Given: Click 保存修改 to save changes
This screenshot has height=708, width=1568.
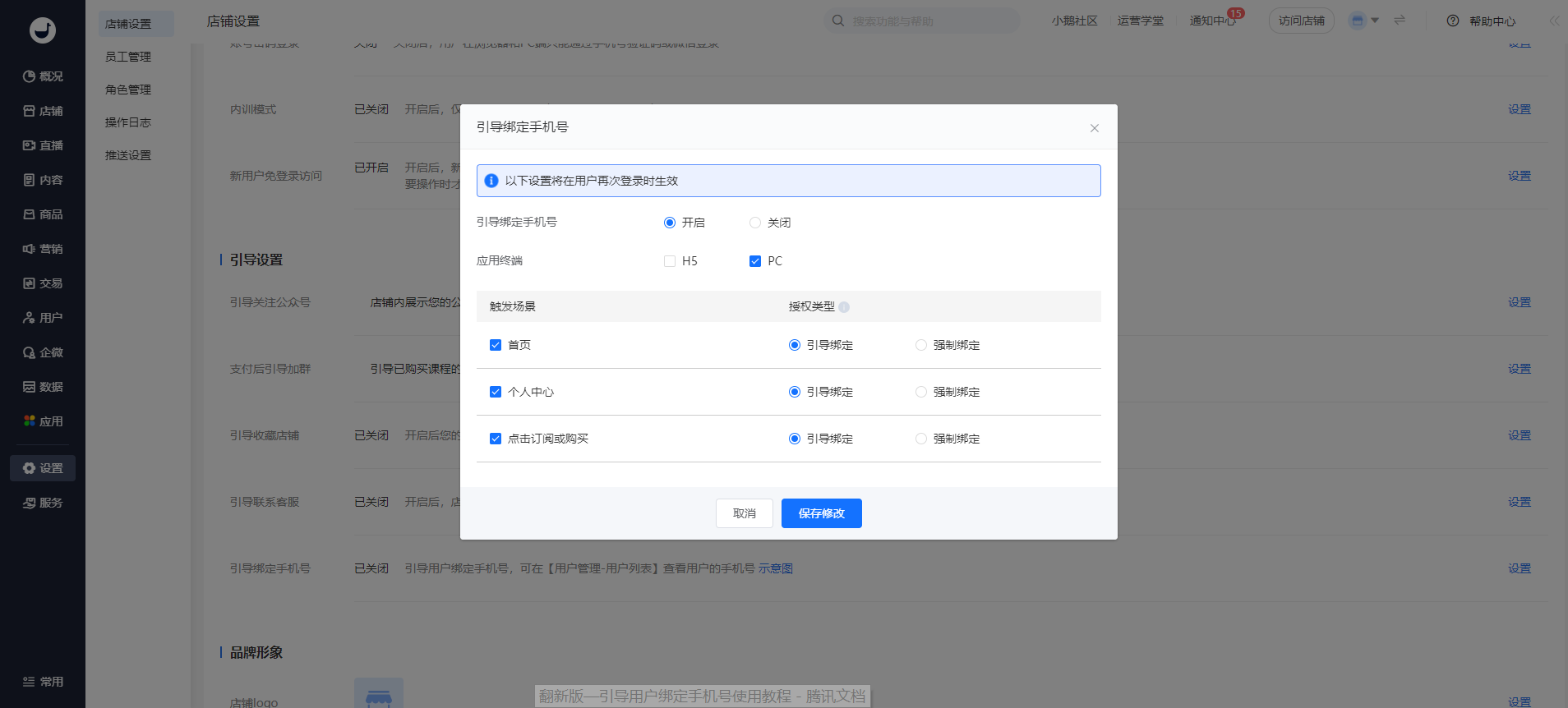Looking at the screenshot, I should 822,513.
